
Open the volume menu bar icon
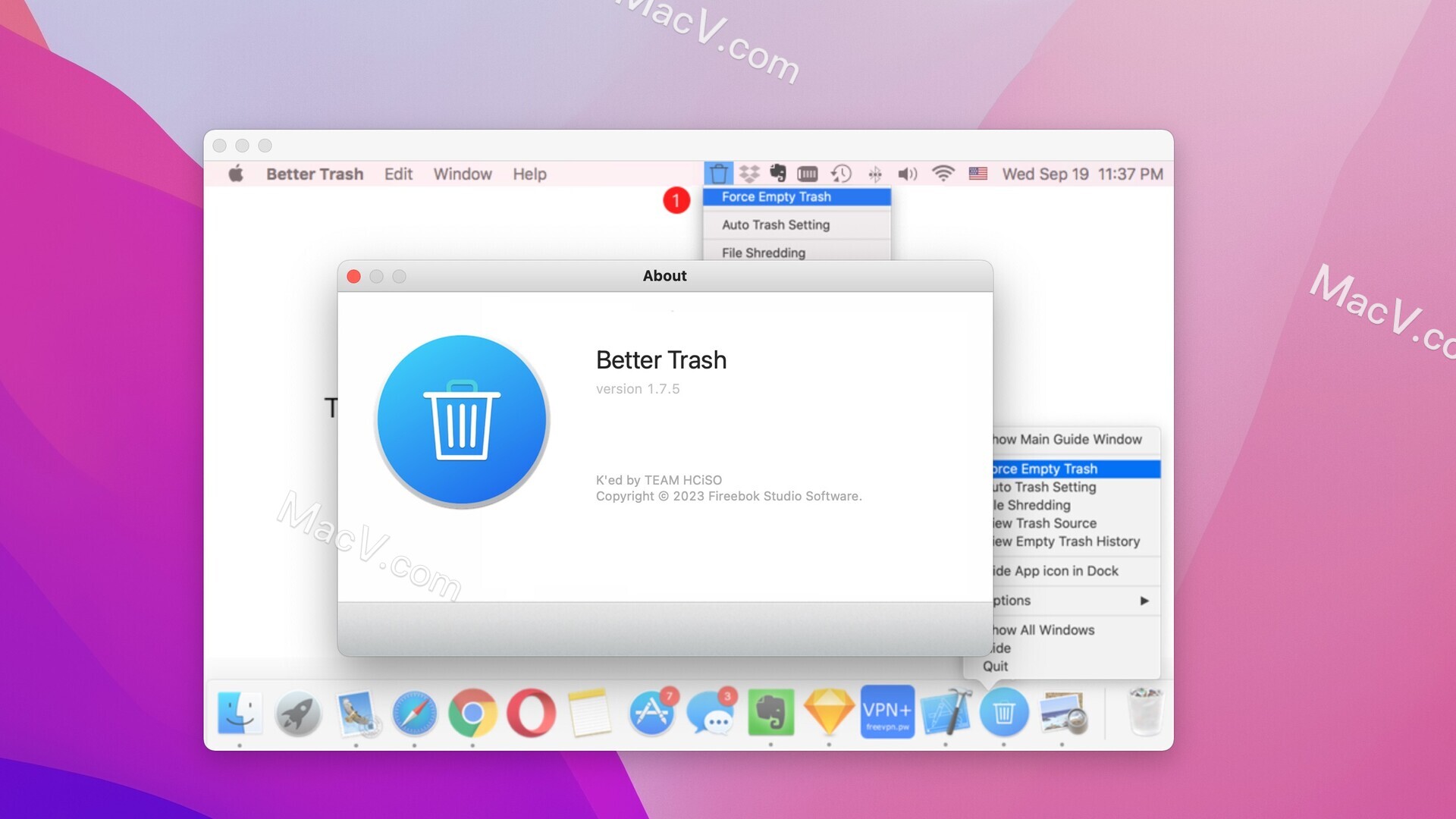908,174
